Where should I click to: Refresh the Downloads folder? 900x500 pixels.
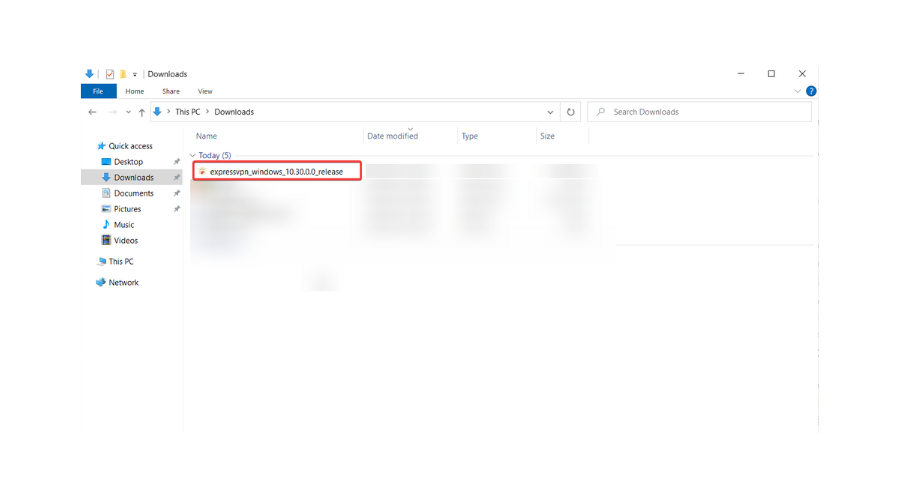coord(571,112)
